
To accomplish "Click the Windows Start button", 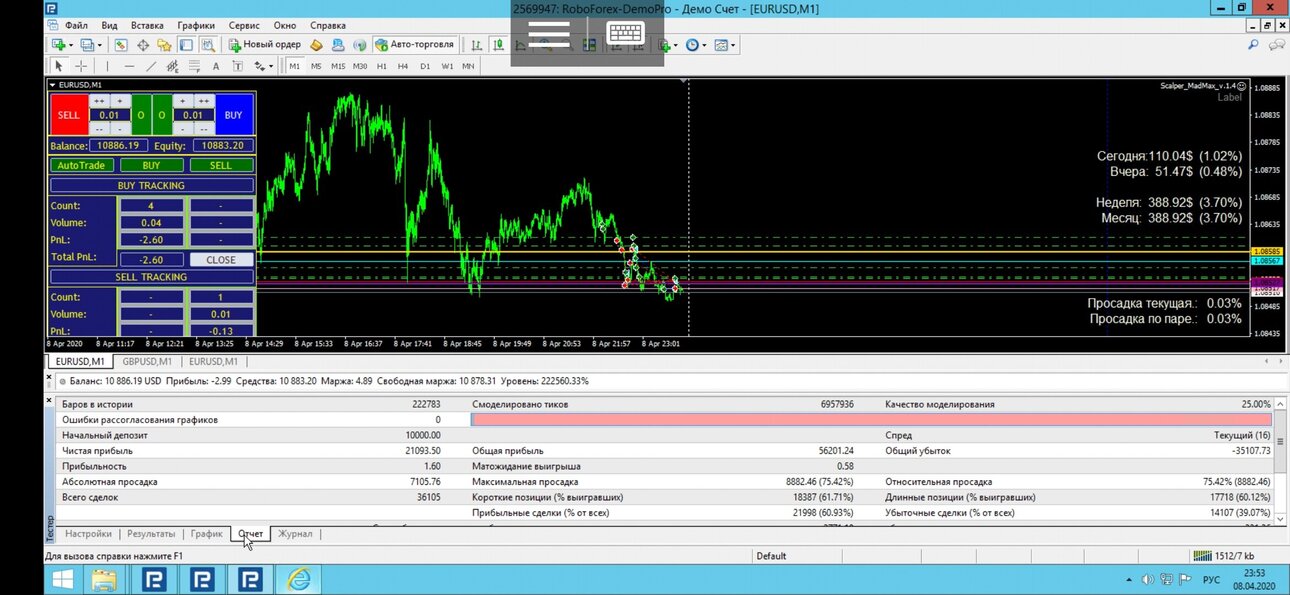I will click(63, 579).
